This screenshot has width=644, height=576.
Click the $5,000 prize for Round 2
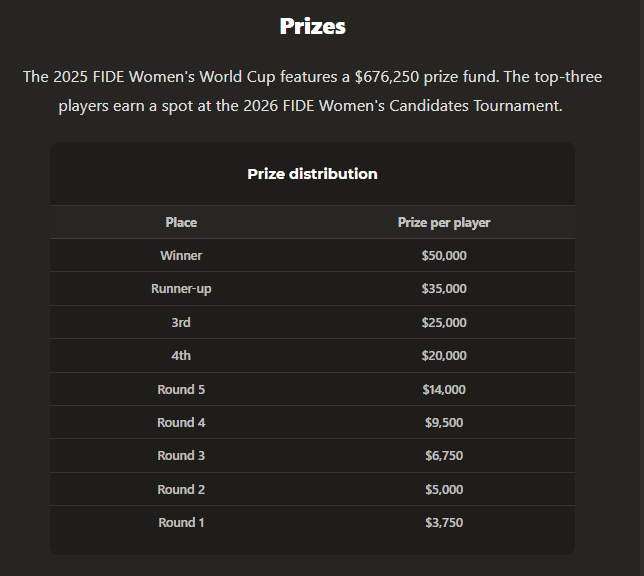pos(444,489)
